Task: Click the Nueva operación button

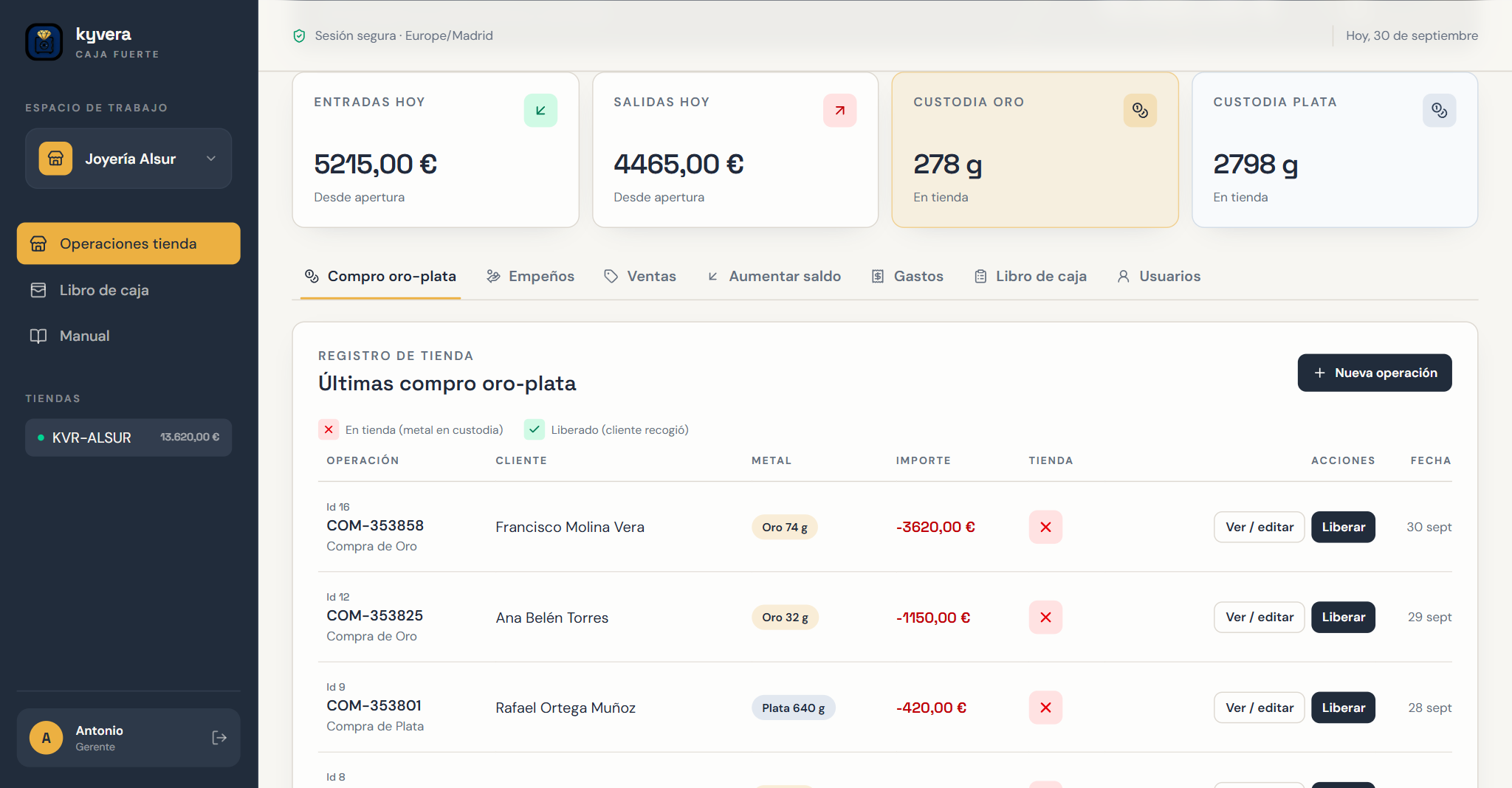Action: tap(1375, 373)
